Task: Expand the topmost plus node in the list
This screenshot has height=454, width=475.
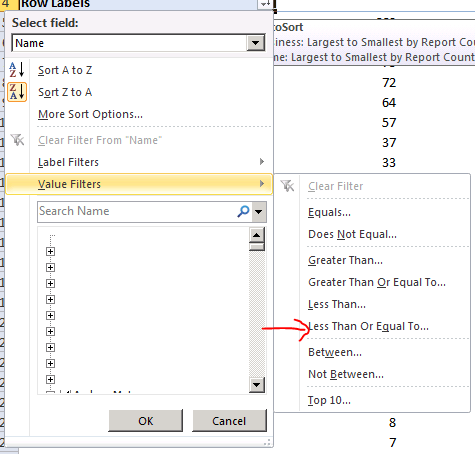Action: 50,251
